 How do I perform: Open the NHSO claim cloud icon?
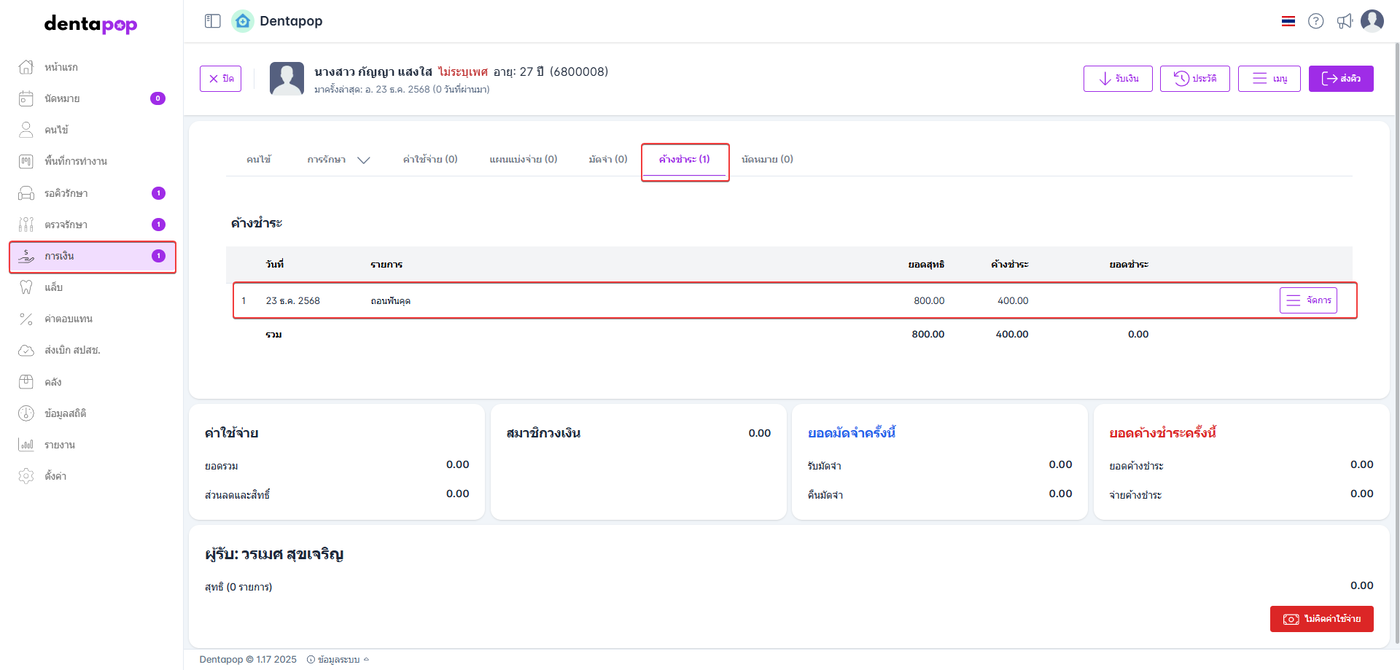[x=27, y=350]
